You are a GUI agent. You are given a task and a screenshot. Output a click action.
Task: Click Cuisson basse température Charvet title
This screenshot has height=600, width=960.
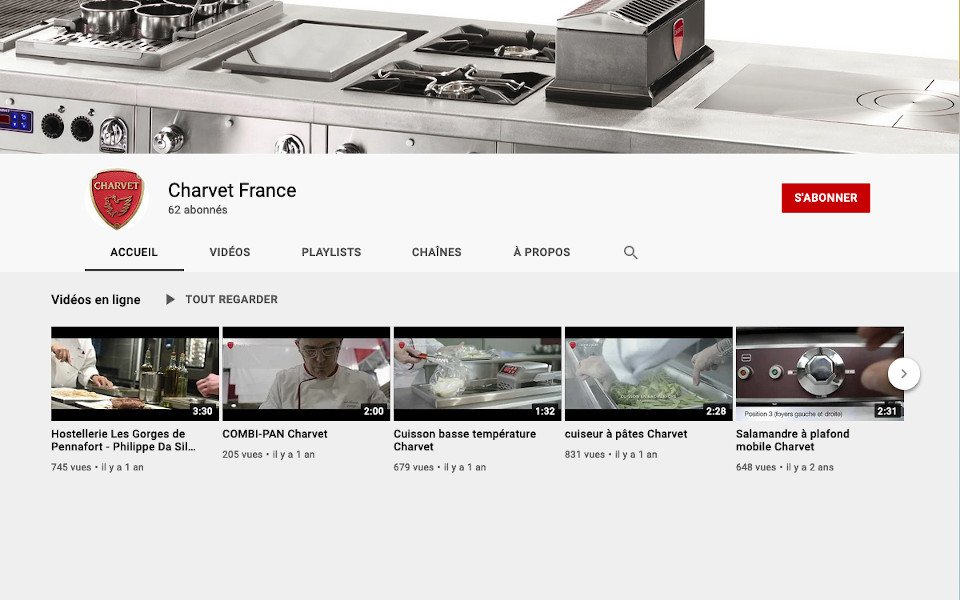click(x=465, y=440)
